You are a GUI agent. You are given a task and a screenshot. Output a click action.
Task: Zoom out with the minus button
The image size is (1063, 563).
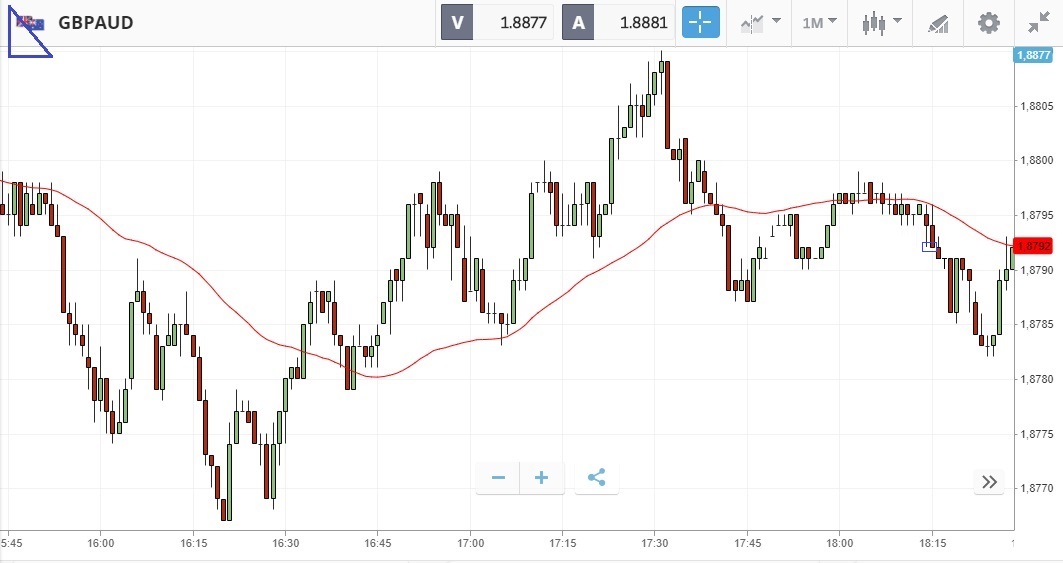498,478
